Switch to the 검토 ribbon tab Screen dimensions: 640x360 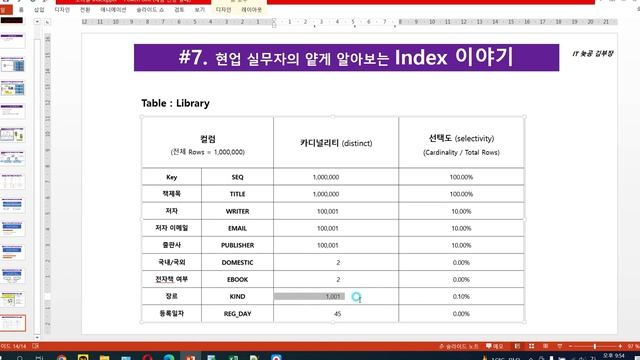pos(179,9)
